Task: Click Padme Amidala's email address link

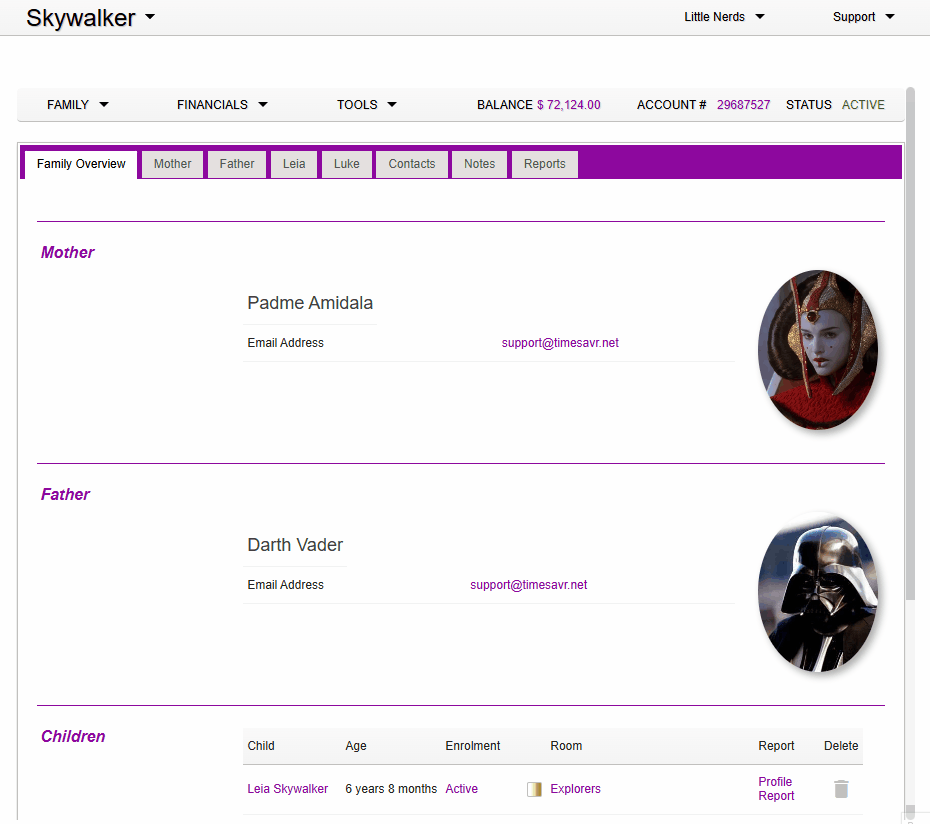Action: 560,343
